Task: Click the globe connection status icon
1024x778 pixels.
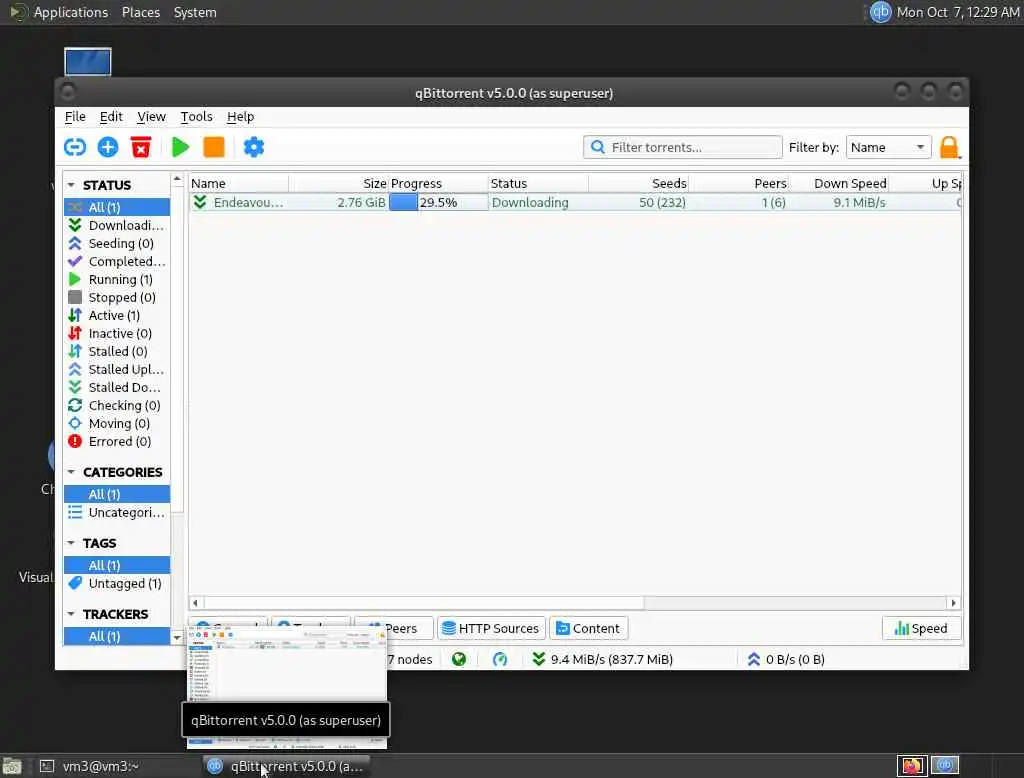Action: pyautogui.click(x=459, y=659)
